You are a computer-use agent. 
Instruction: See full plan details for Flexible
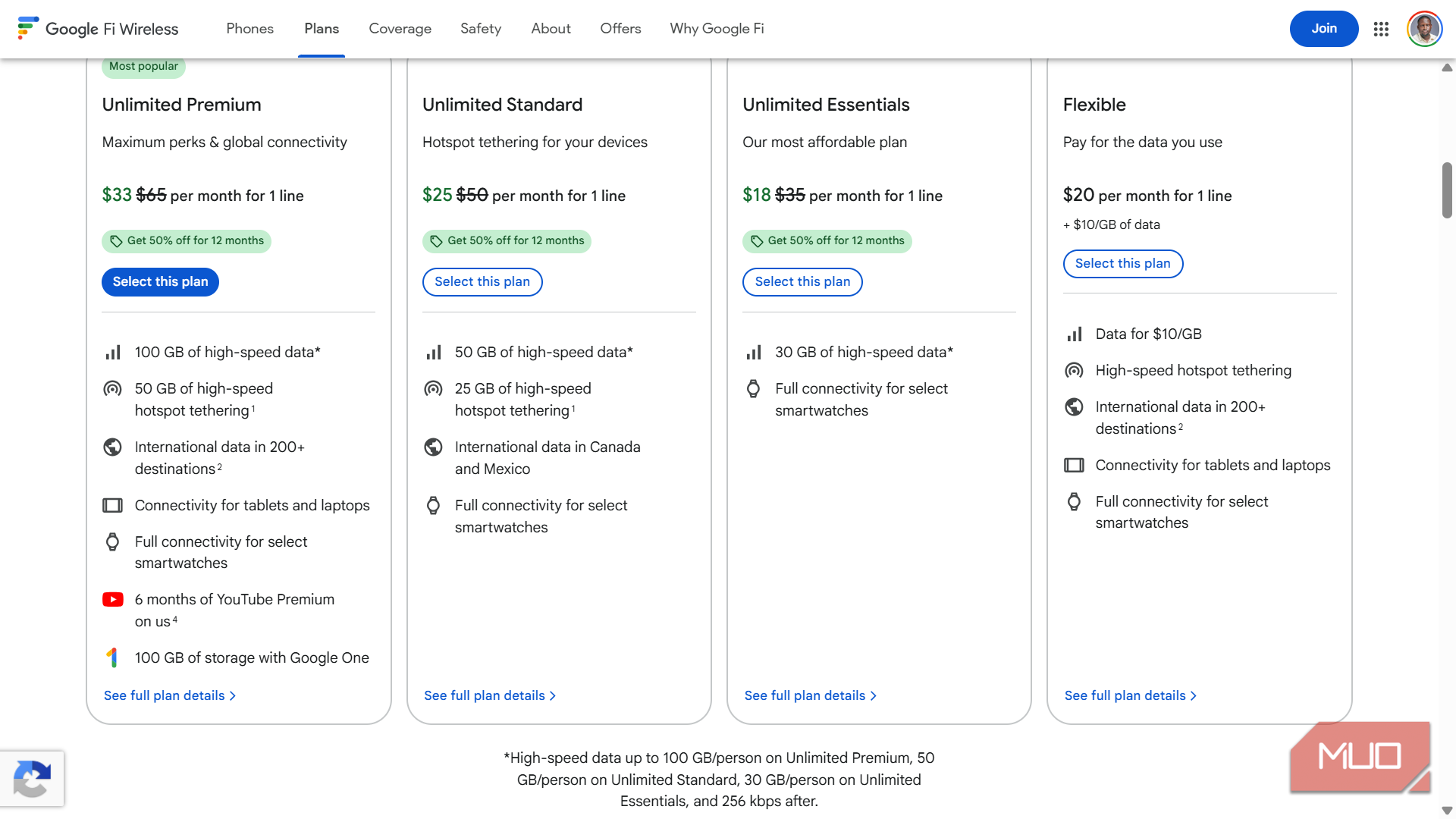click(x=1131, y=696)
